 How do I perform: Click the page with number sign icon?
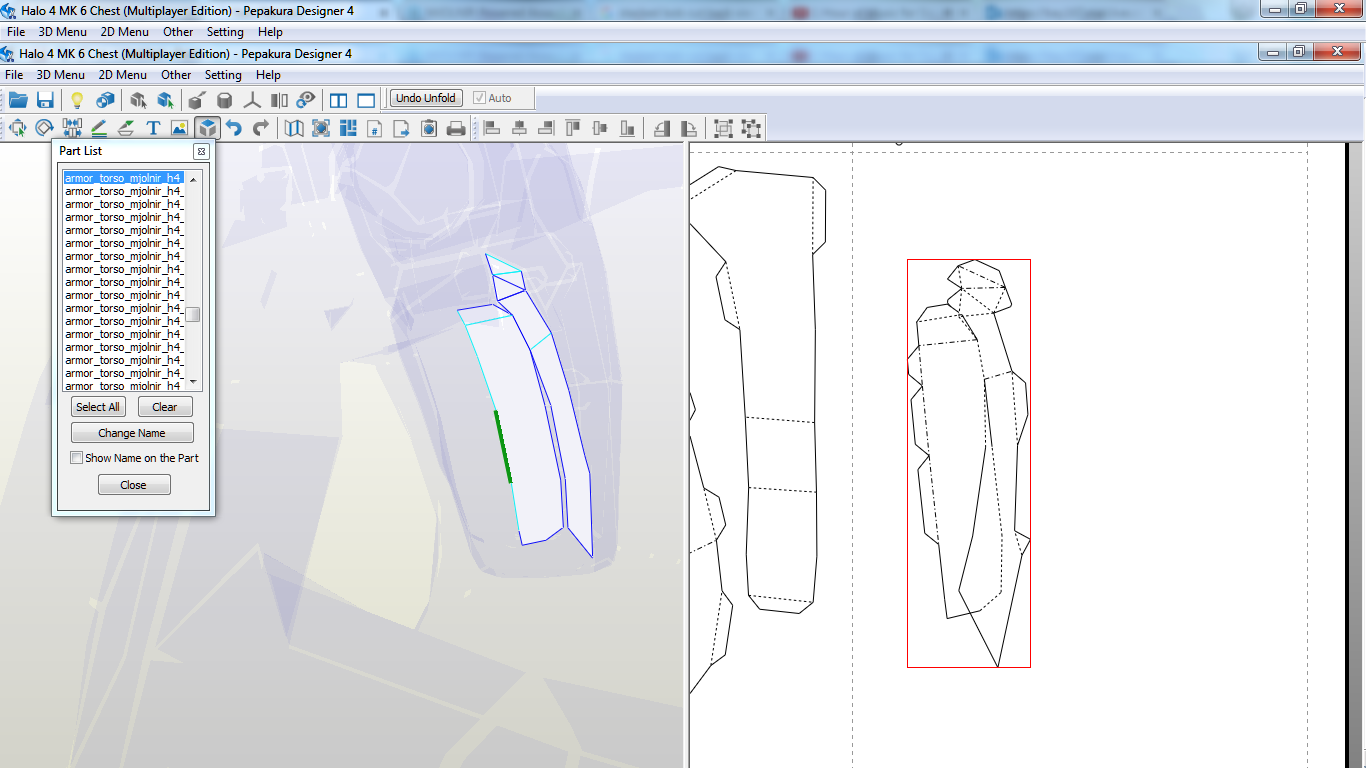(x=375, y=128)
